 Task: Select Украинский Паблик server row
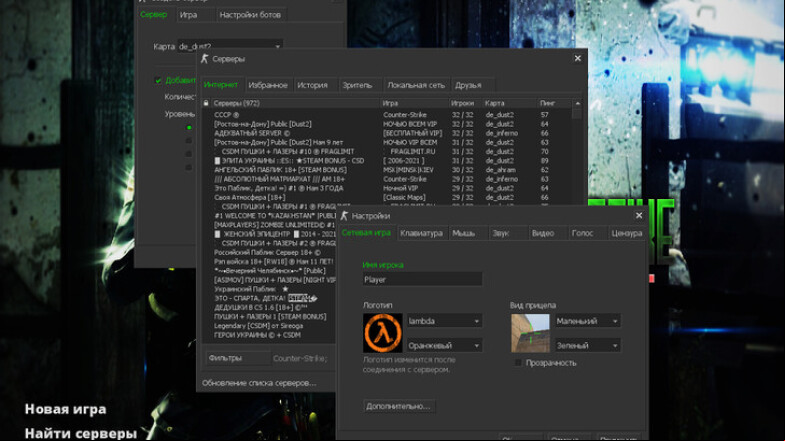click(x=269, y=289)
